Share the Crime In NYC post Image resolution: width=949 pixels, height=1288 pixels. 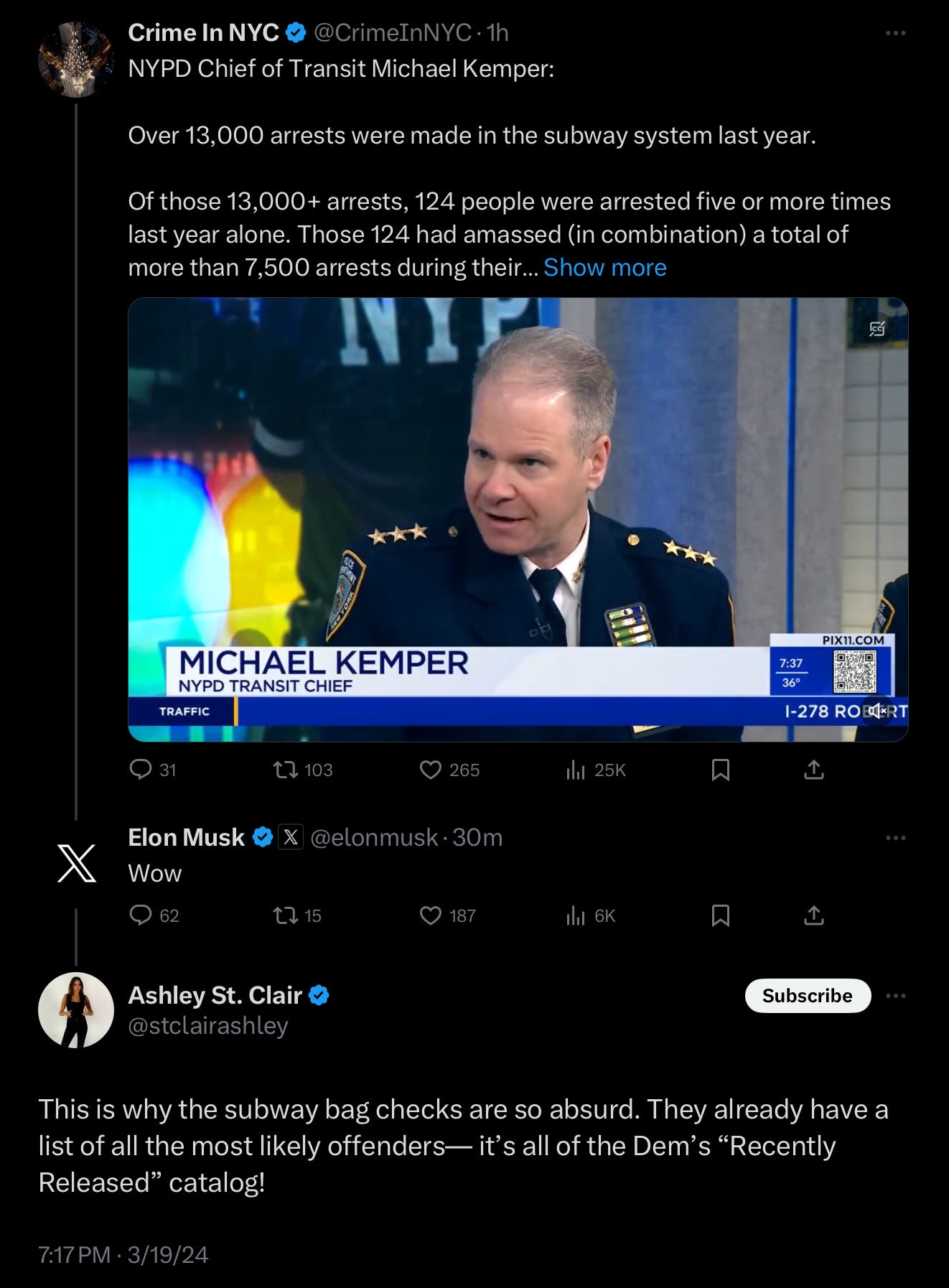pyautogui.click(x=813, y=770)
